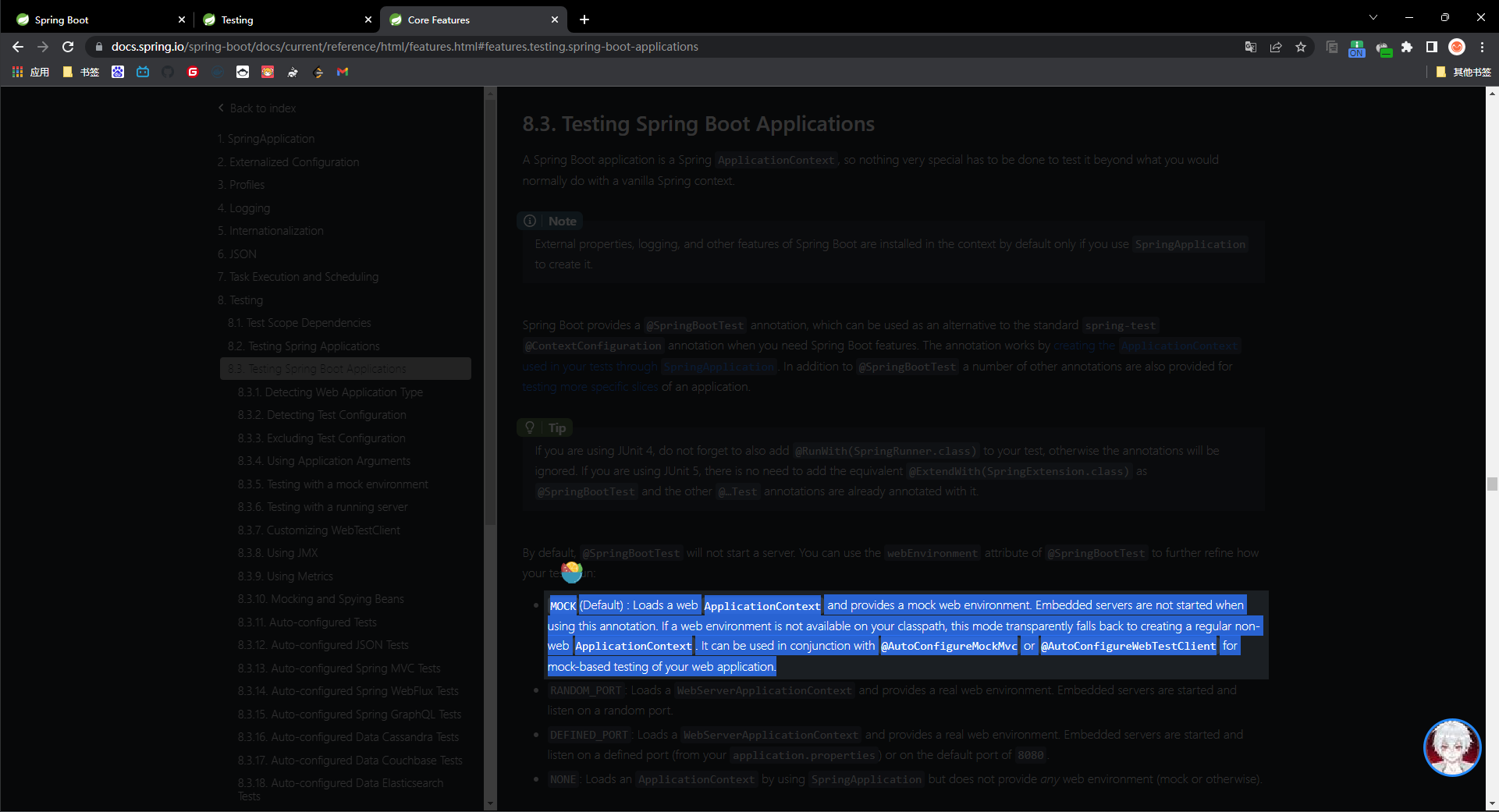Screen dimensions: 1499x812
Task: Bookmark this page with the star icon
Action: pos(1301,47)
